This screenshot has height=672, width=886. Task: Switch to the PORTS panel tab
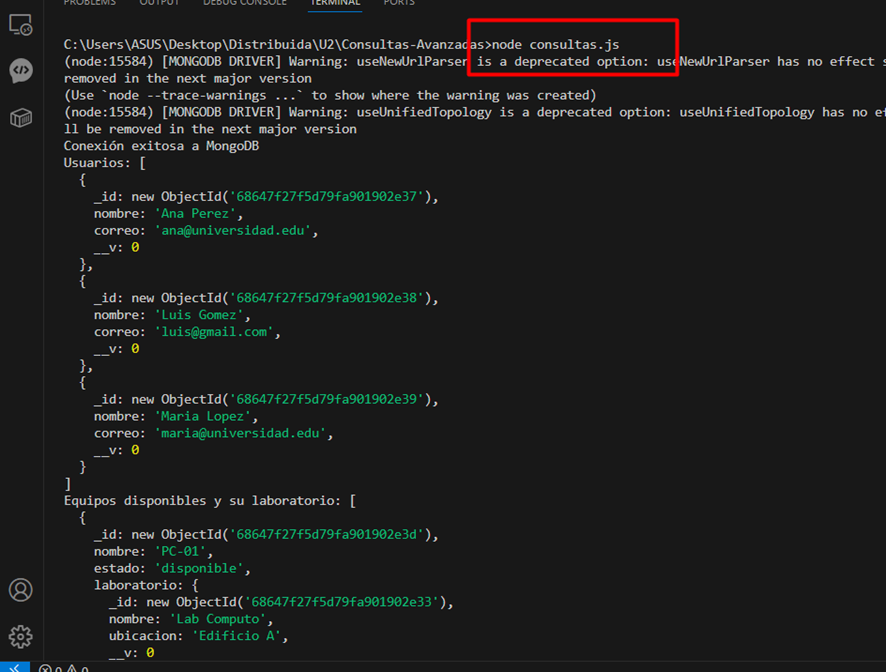tap(399, 3)
